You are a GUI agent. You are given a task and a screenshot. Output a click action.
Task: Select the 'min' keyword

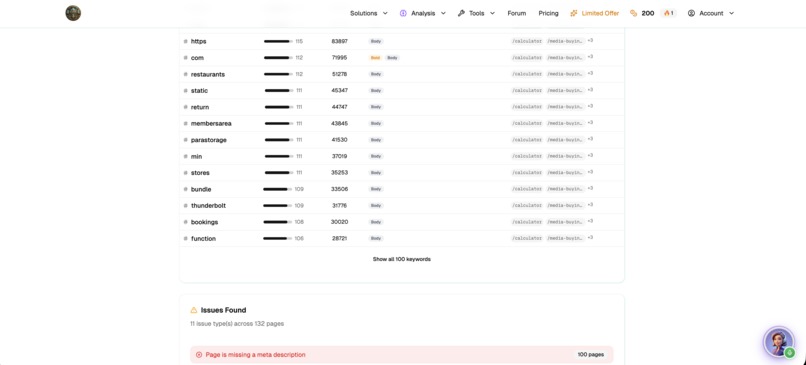point(196,156)
